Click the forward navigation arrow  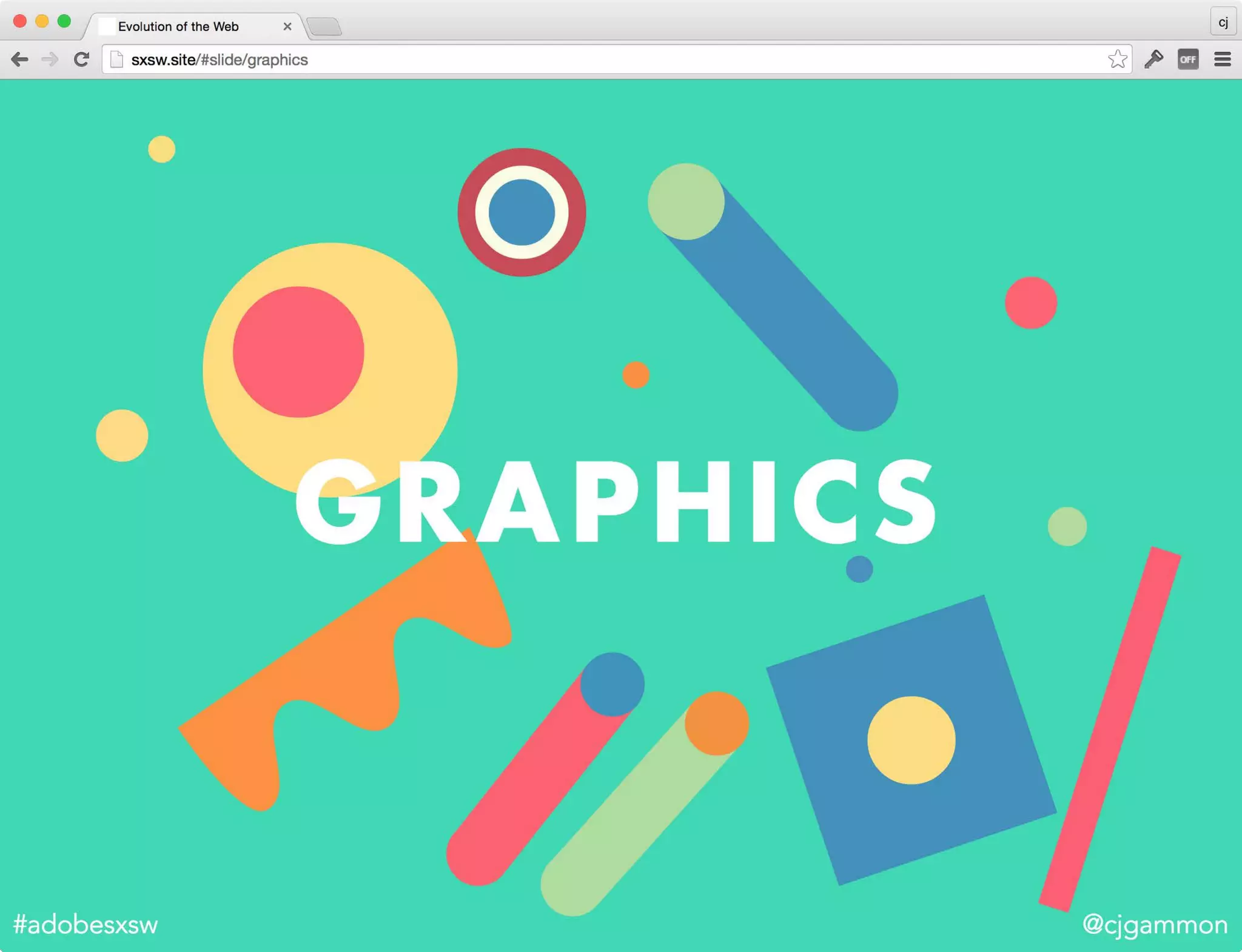click(x=50, y=59)
